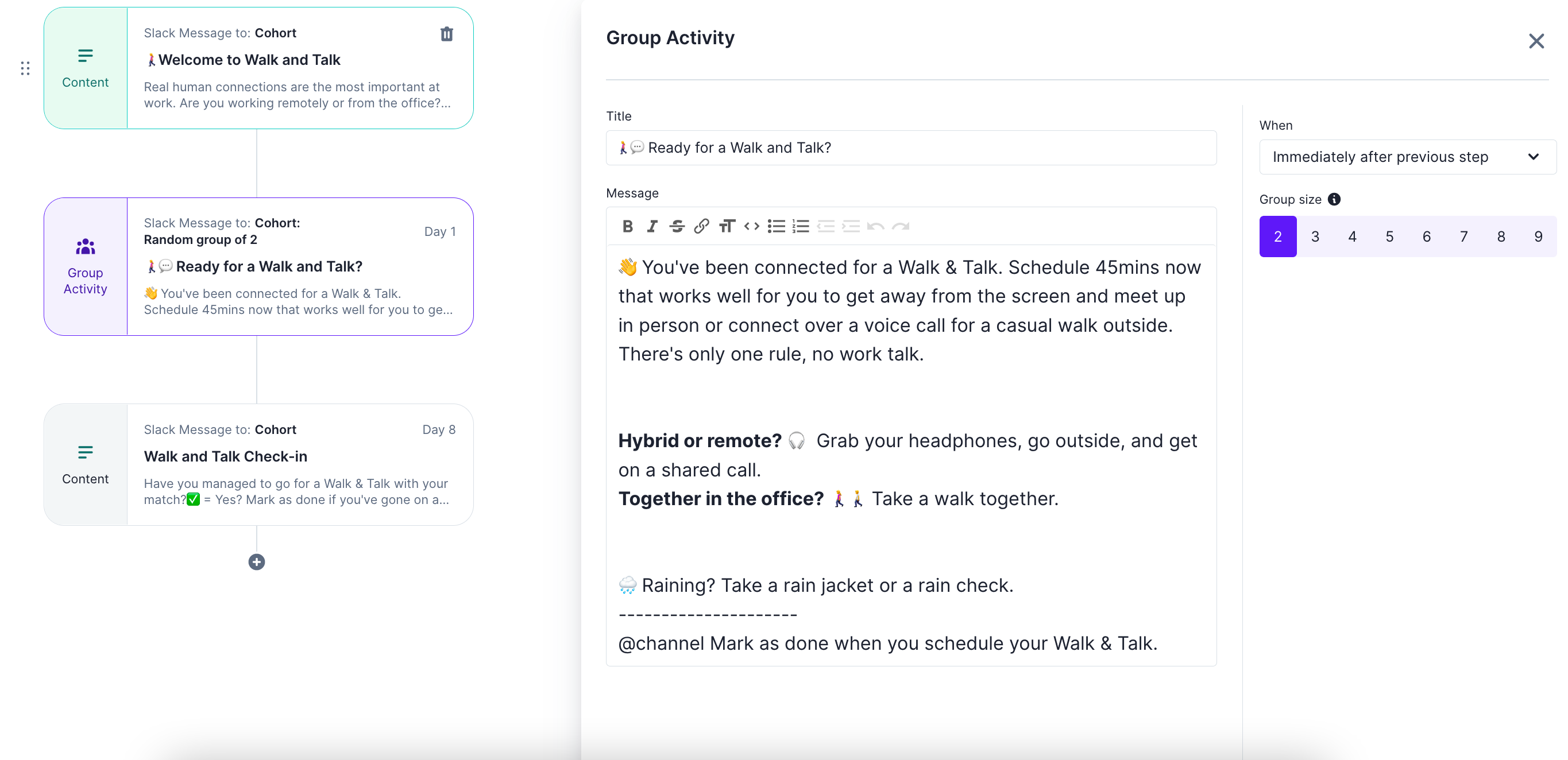Open the When timing dropdown
Image resolution: width=1568 pixels, height=760 pixels.
pos(1406,157)
